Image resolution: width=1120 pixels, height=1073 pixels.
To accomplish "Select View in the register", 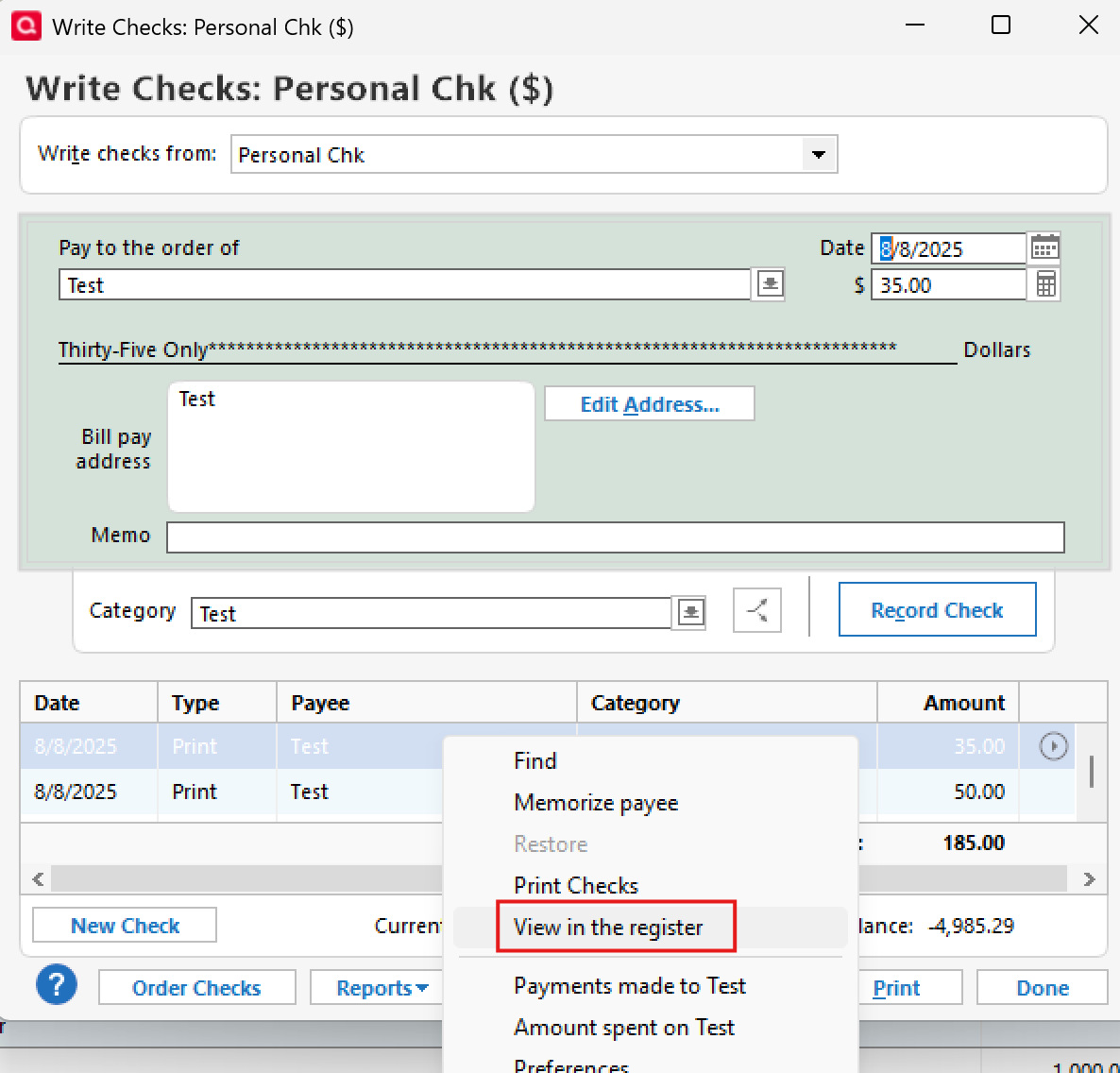I will pyautogui.click(x=608, y=927).
